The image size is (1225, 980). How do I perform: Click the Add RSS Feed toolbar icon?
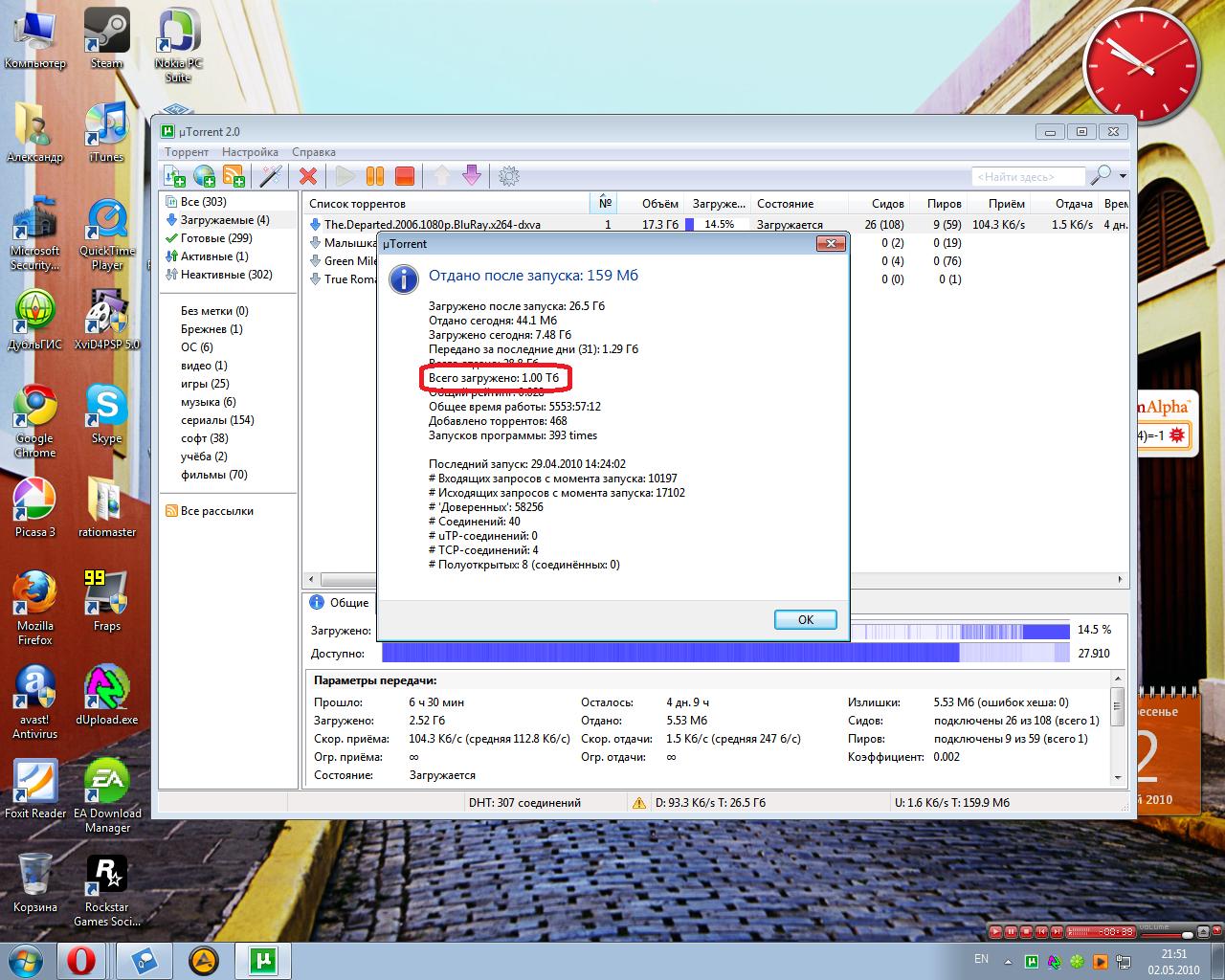(x=234, y=175)
